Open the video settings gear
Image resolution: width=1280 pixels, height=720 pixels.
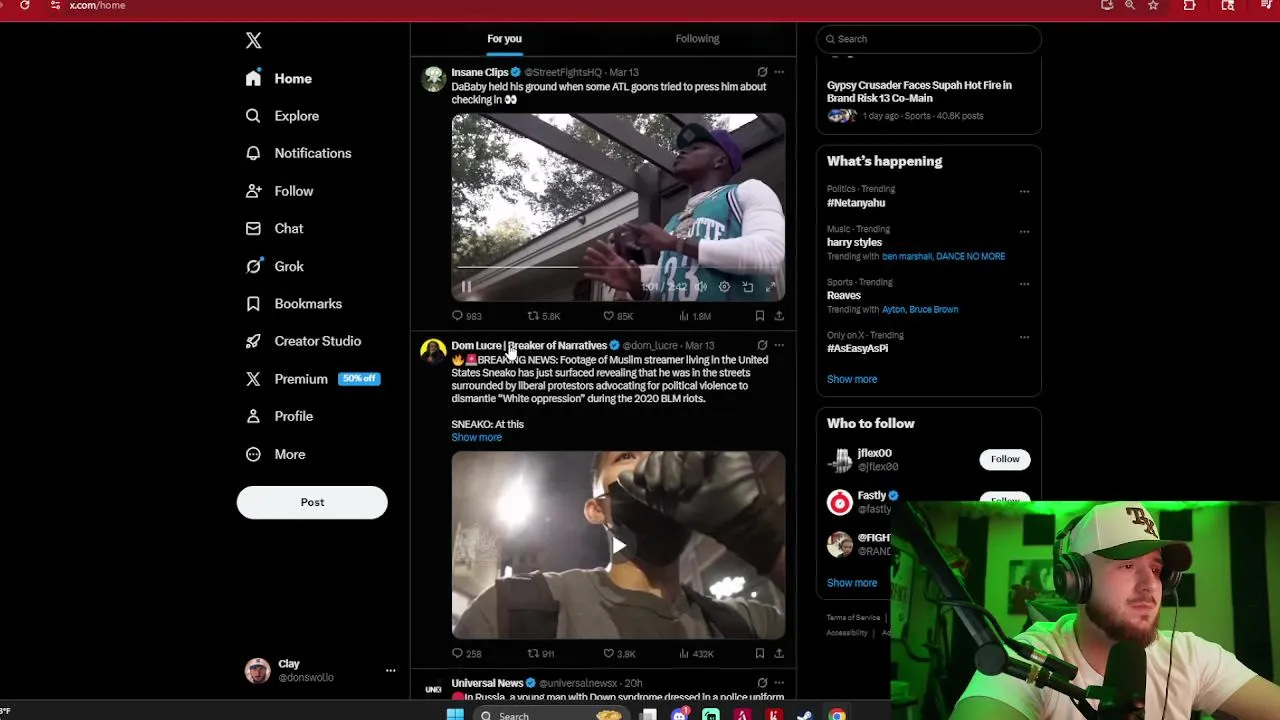[724, 287]
